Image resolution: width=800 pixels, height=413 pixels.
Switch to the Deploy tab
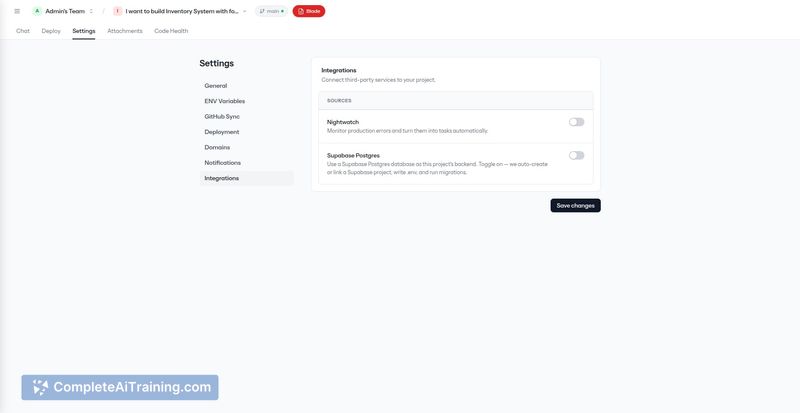(51, 31)
